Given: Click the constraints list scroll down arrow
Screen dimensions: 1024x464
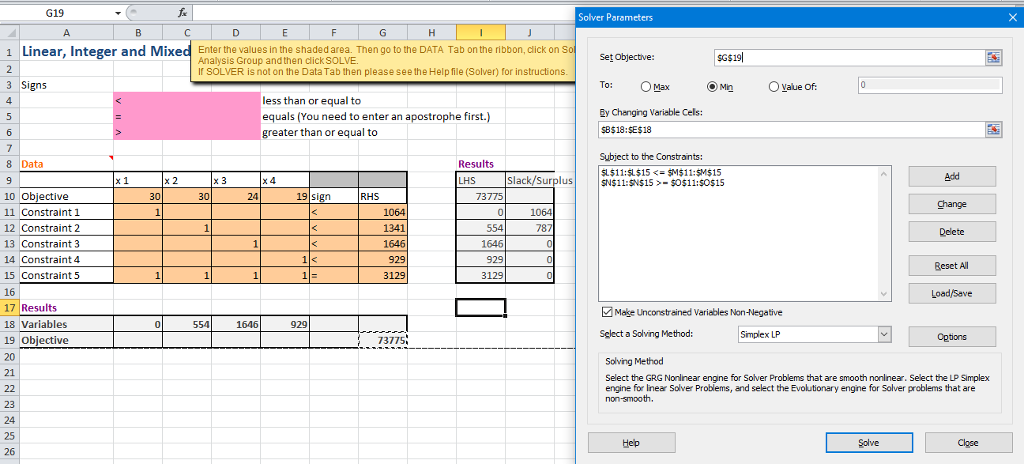Looking at the screenshot, I should [884, 294].
